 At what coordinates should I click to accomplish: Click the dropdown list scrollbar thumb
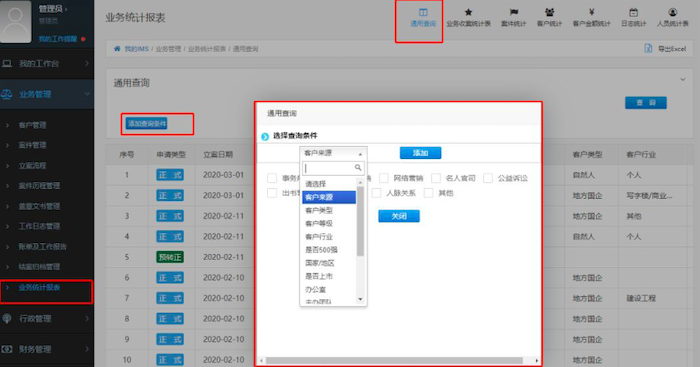pos(360,221)
